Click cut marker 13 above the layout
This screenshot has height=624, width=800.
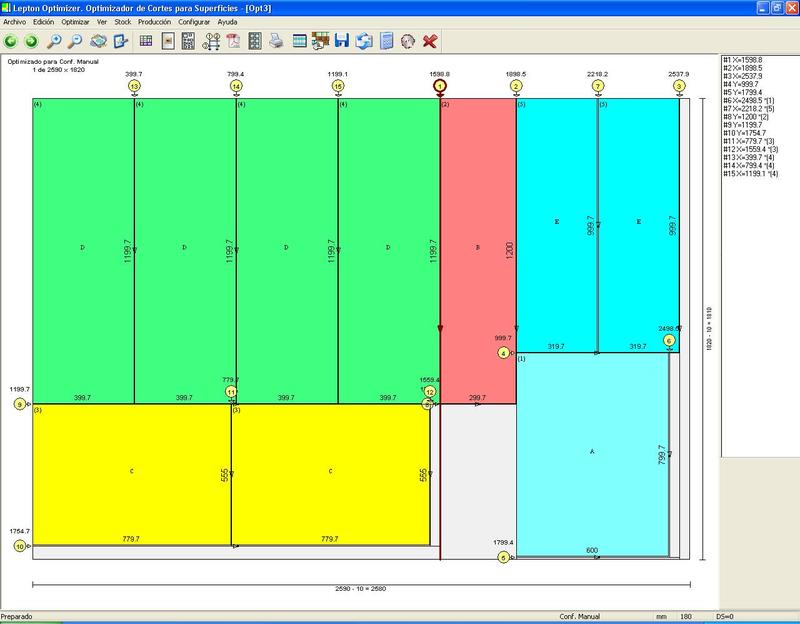tap(134, 86)
